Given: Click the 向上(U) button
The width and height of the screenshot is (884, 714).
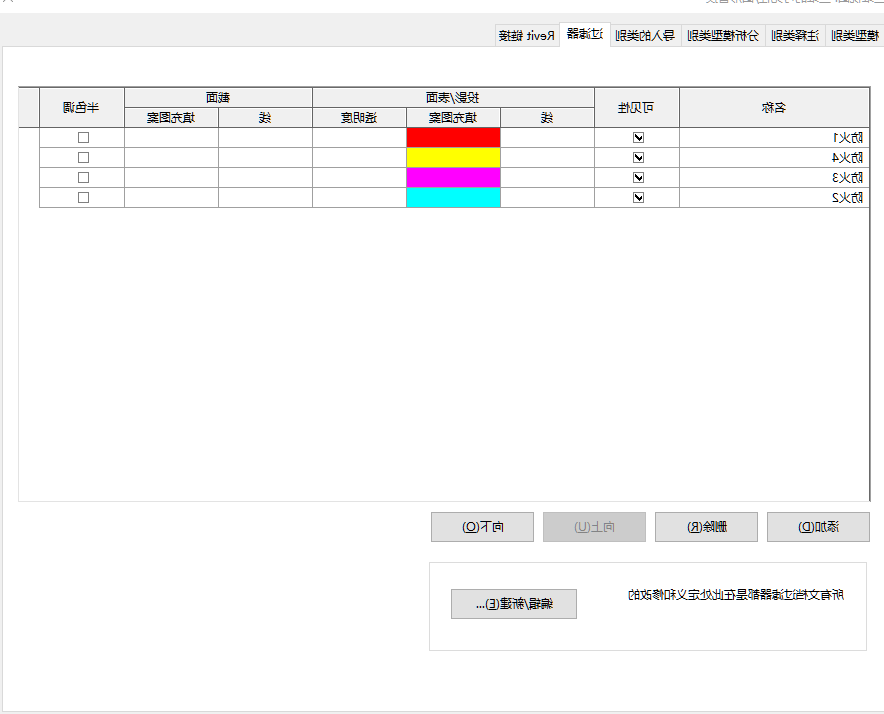Looking at the screenshot, I should pyautogui.click(x=594, y=527).
